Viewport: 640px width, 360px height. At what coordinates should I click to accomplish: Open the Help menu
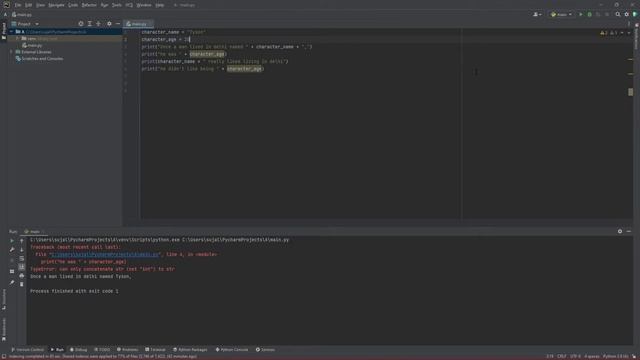pos(160,5)
